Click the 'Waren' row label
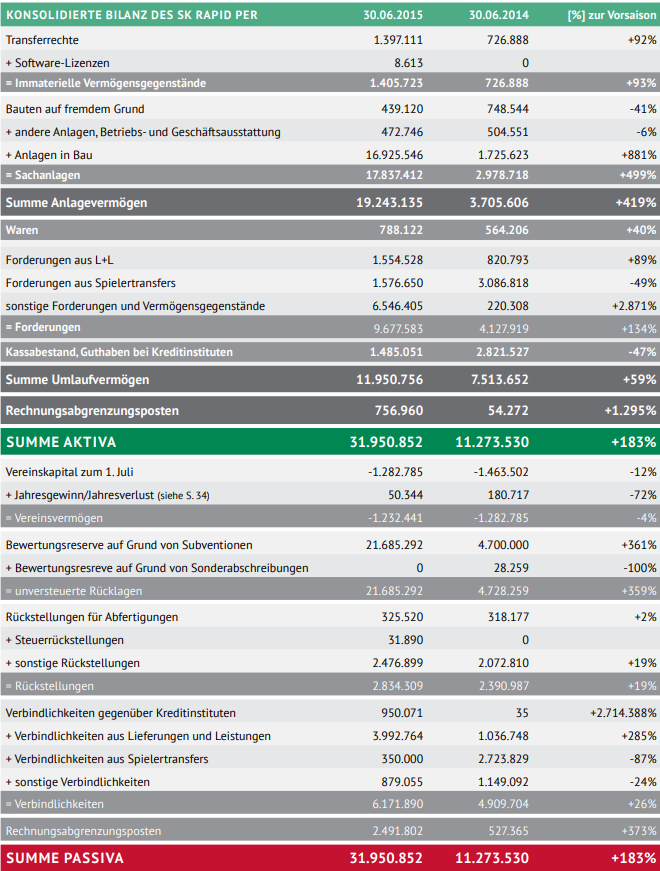This screenshot has height=871, width=660. click(x=22, y=230)
